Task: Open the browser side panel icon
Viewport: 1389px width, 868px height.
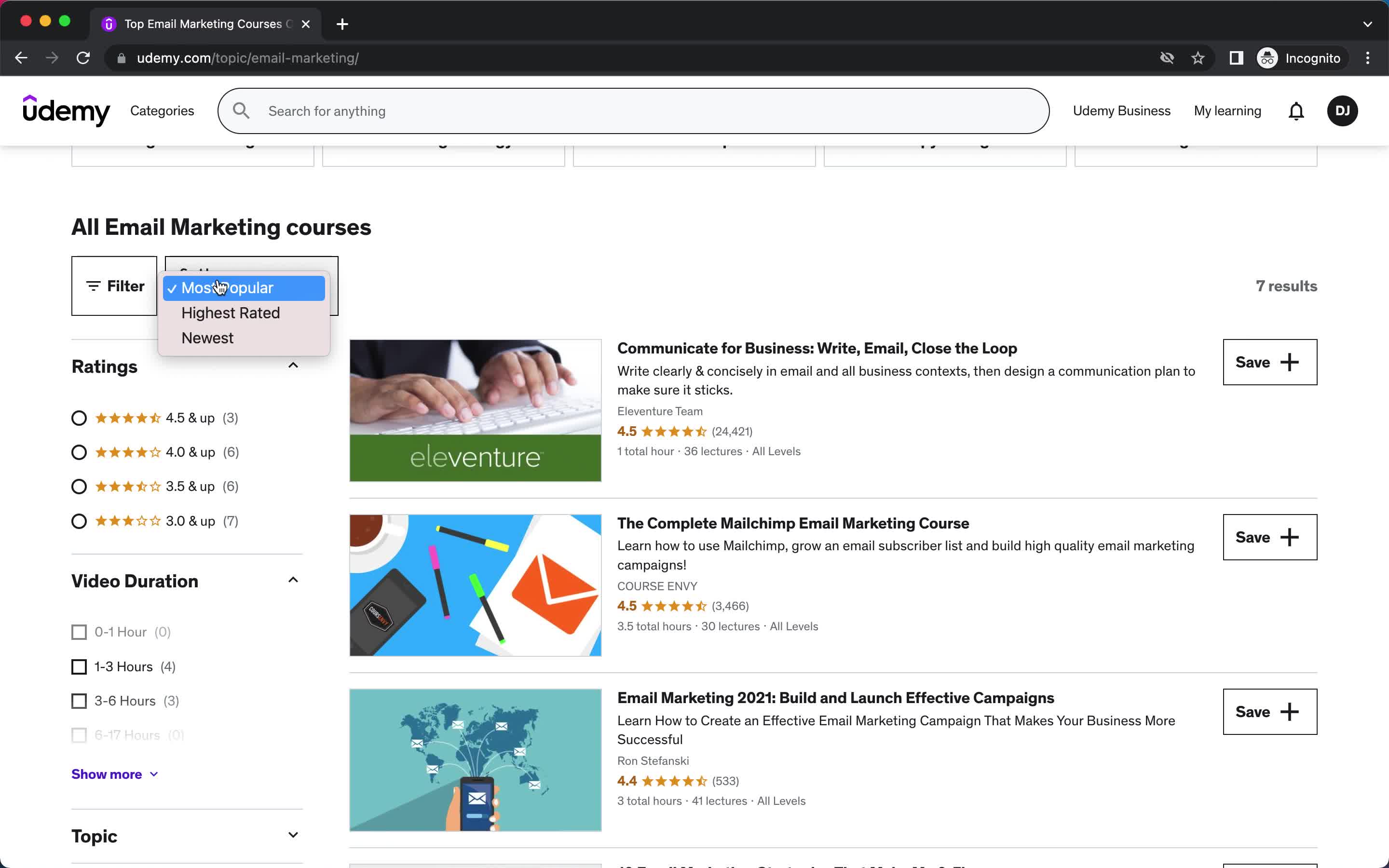Action: (x=1236, y=58)
